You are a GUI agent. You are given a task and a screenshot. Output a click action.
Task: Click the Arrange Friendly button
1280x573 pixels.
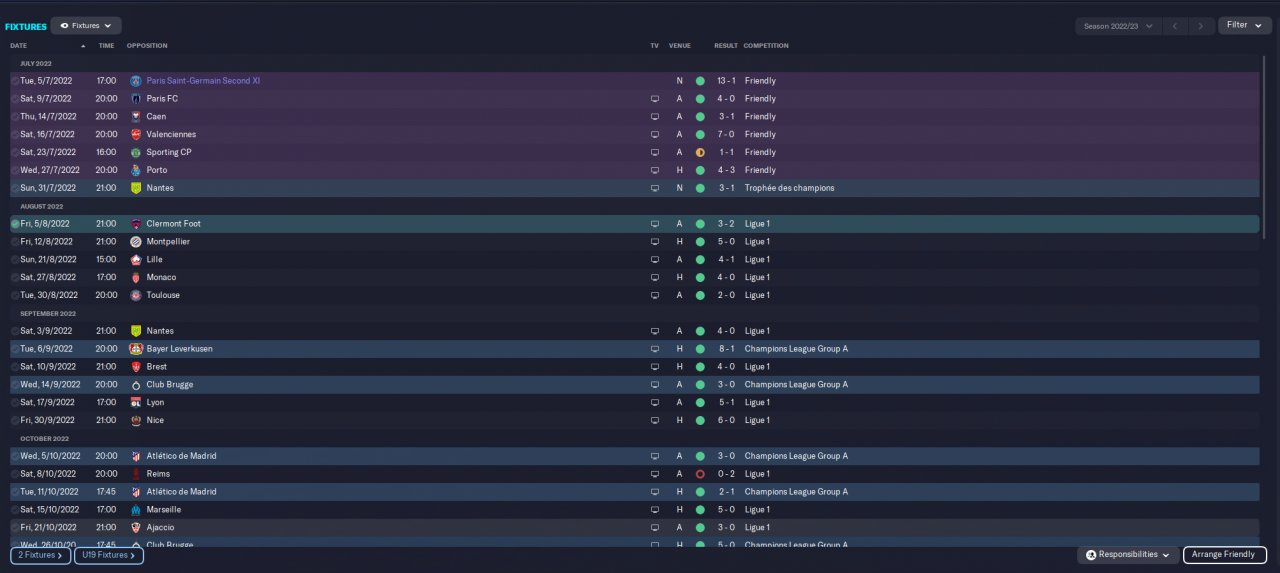click(x=1224, y=554)
